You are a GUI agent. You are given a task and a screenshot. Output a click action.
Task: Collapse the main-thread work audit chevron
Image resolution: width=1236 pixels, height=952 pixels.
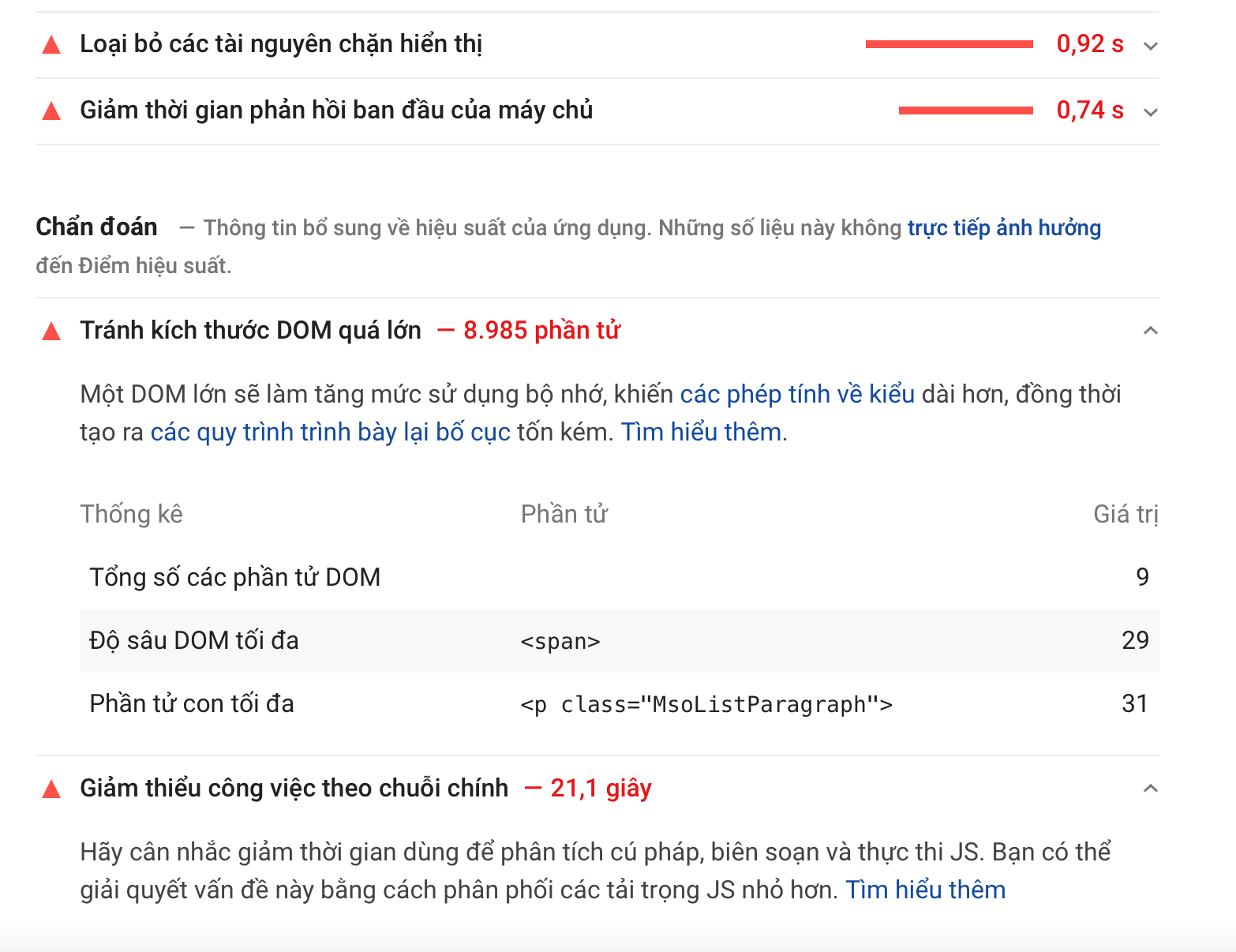(1150, 789)
